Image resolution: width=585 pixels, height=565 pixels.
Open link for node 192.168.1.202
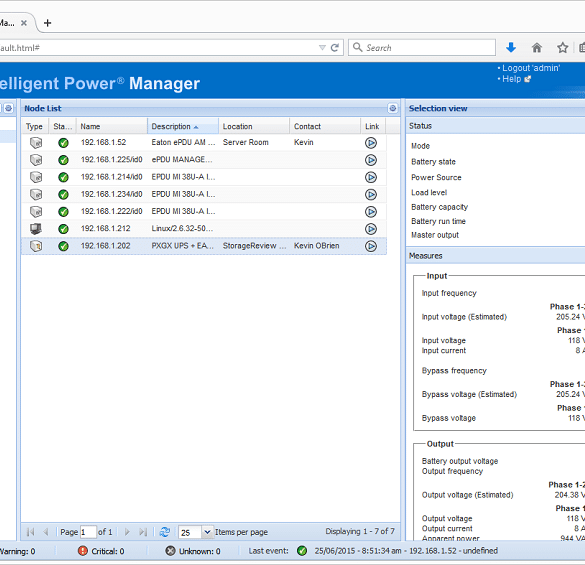(x=370, y=246)
